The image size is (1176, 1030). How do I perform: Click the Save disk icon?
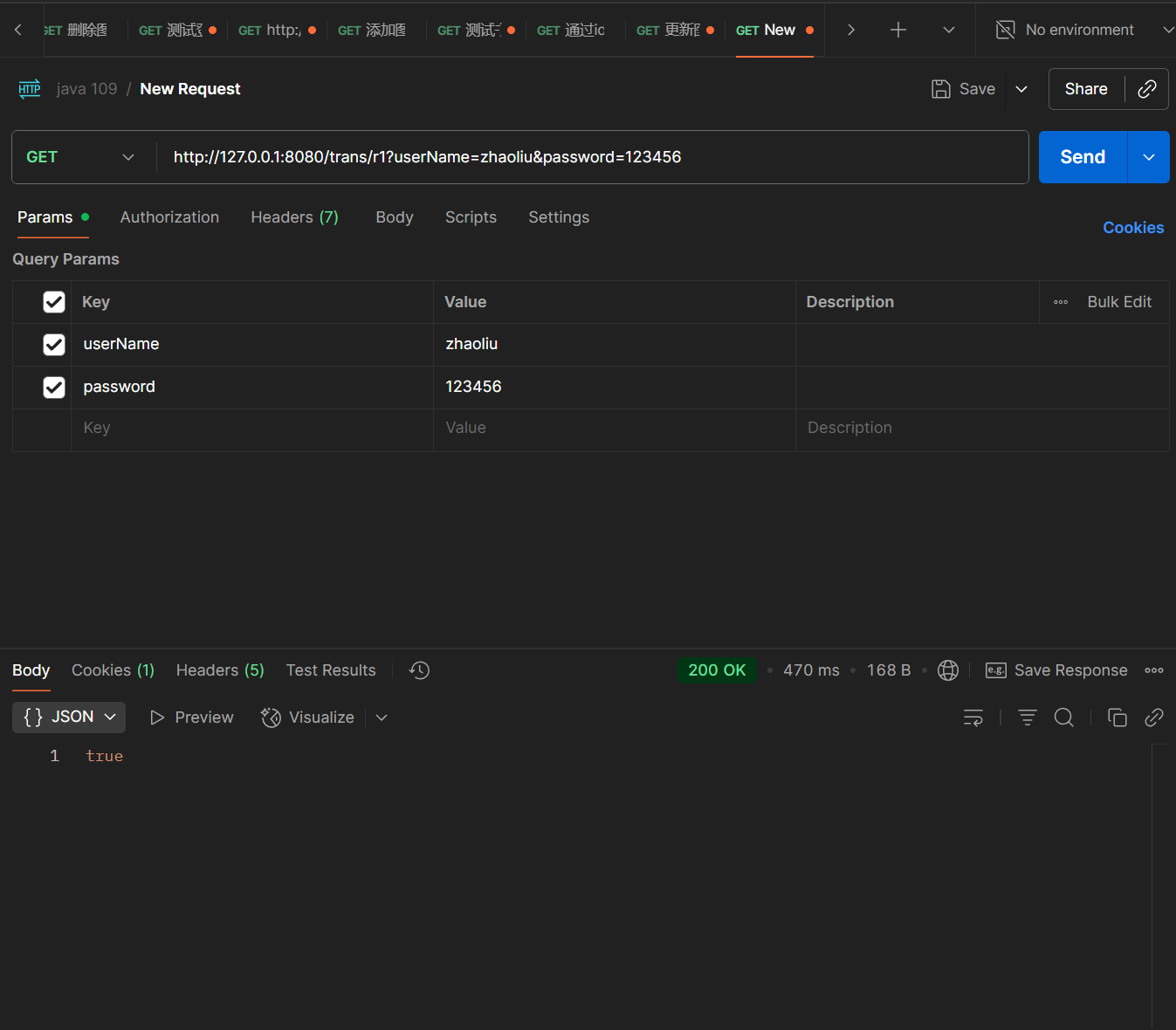[941, 89]
